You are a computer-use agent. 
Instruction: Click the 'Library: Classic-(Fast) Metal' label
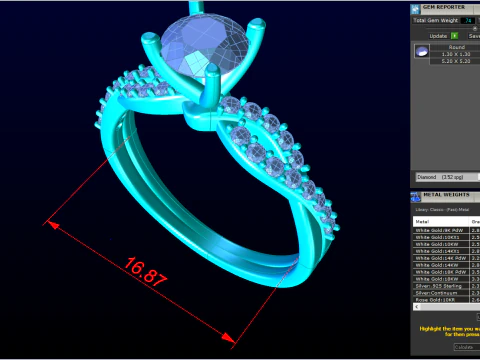[x=442, y=210]
